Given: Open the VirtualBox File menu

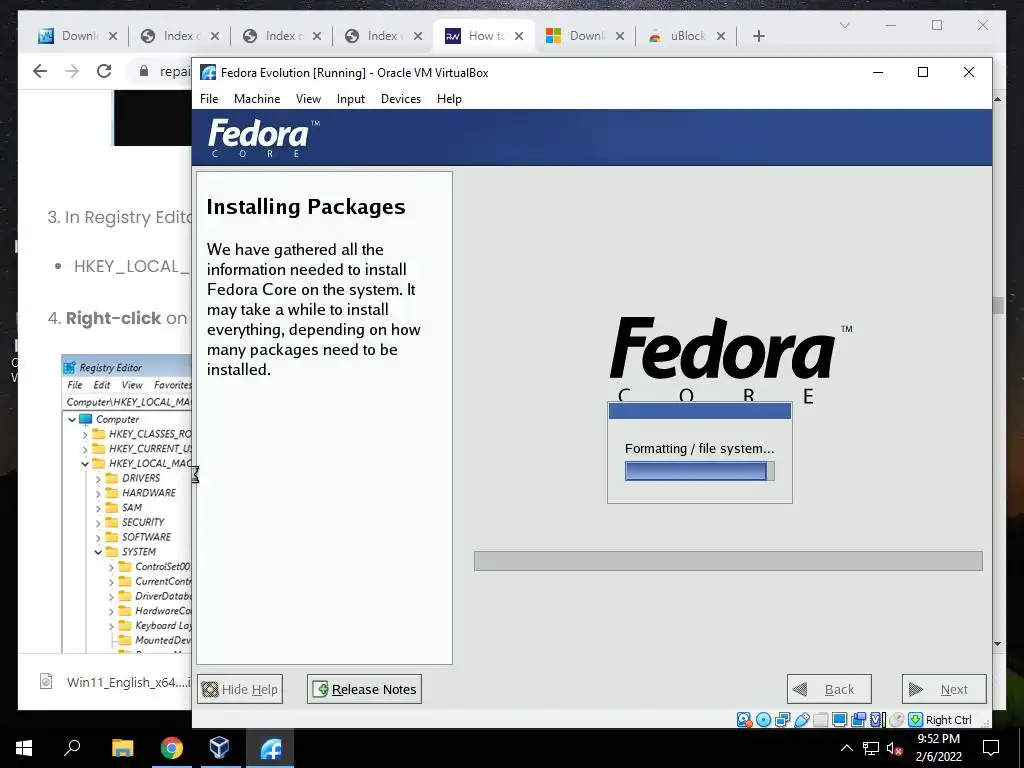Looking at the screenshot, I should (209, 99).
